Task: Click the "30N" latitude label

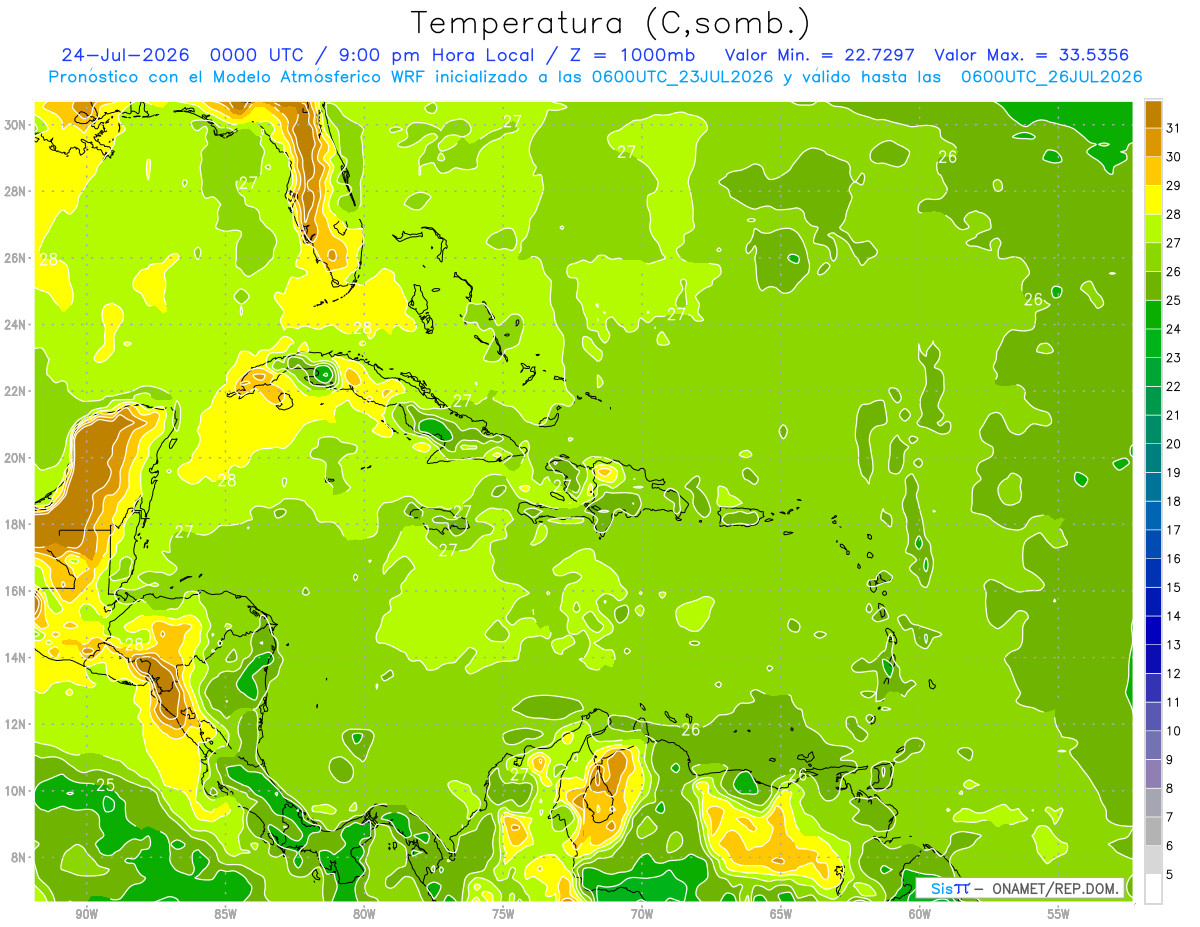Action: coord(15,125)
